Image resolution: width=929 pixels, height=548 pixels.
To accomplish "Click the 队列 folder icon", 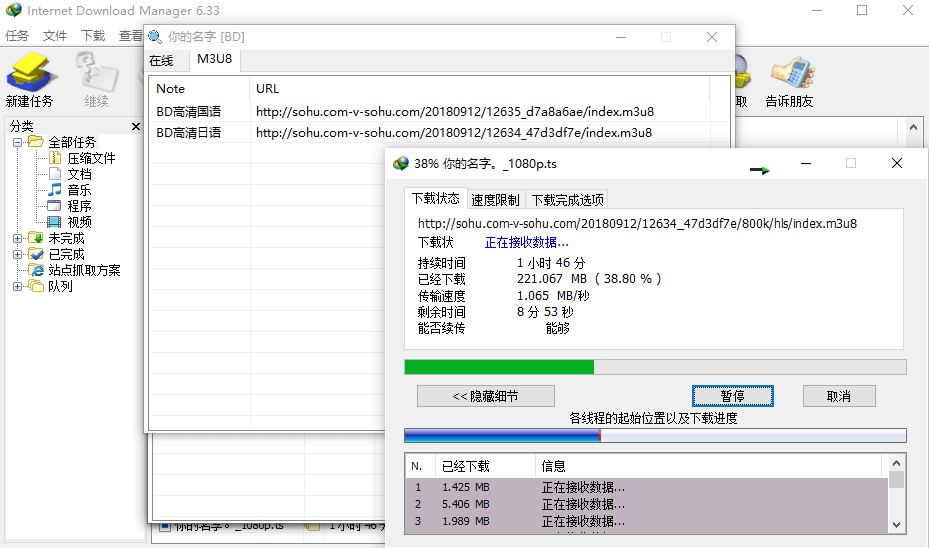I will point(36,286).
